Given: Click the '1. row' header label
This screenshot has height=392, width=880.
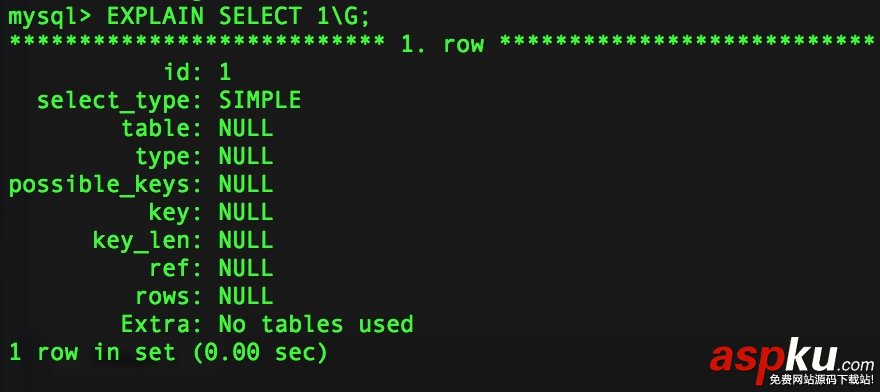Looking at the screenshot, I should 443,44.
